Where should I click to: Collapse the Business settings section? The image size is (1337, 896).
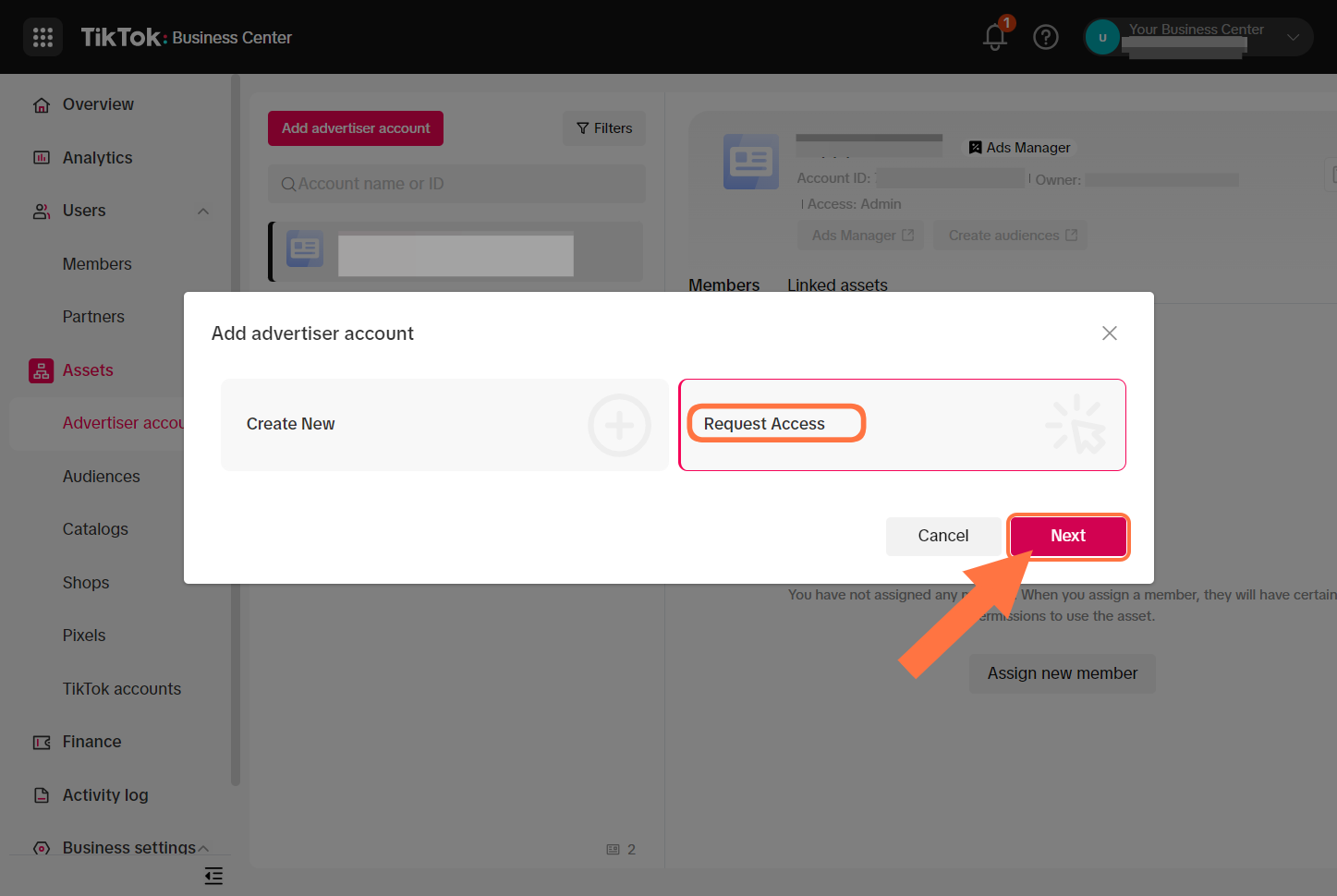202,846
